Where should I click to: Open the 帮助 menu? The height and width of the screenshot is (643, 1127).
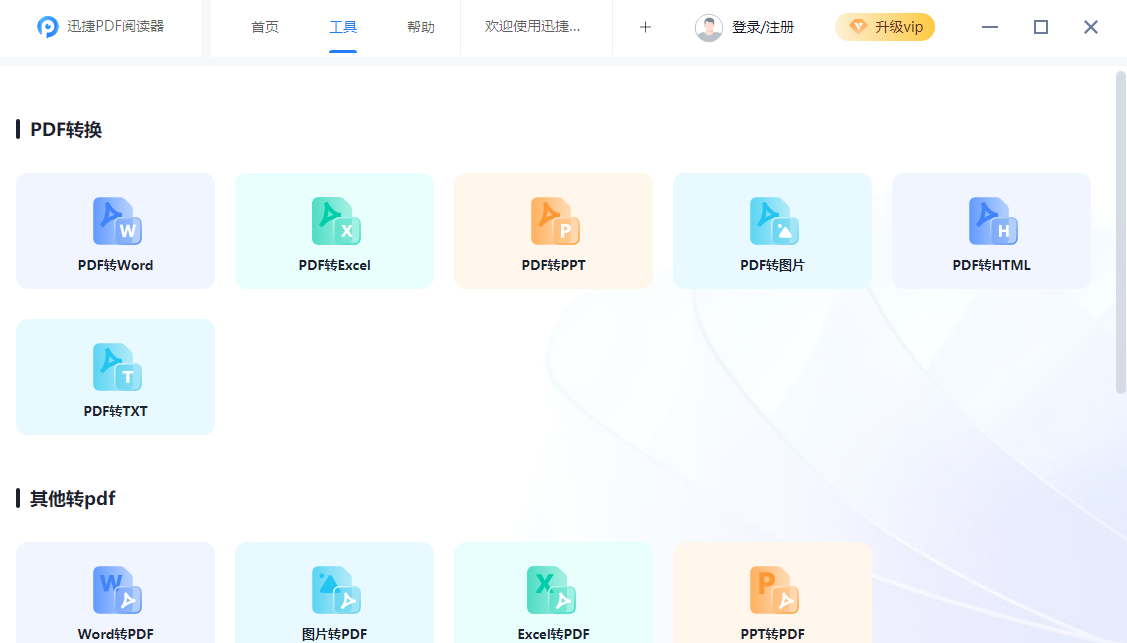421,27
